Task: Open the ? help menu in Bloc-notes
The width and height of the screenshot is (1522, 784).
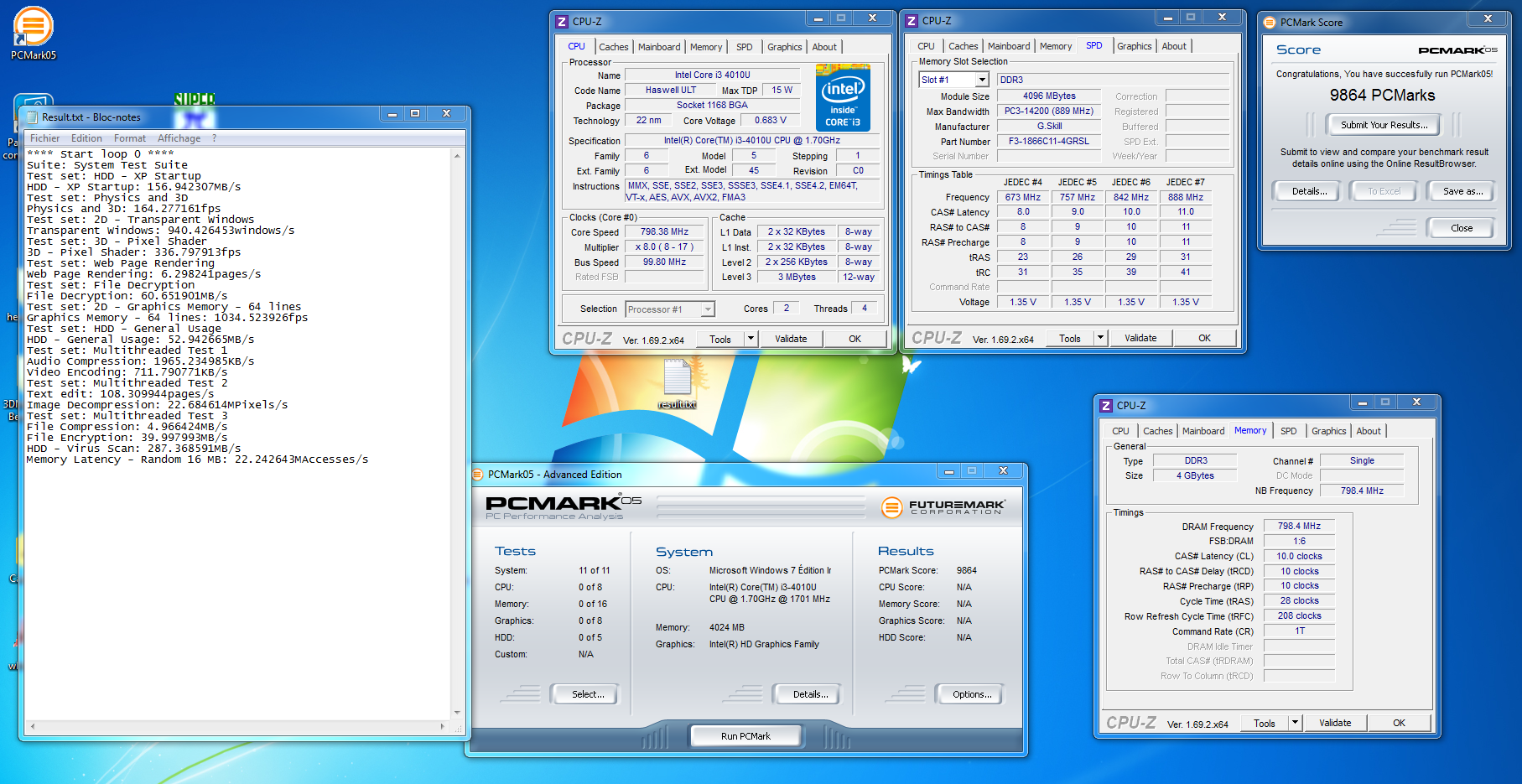Action: [214, 138]
